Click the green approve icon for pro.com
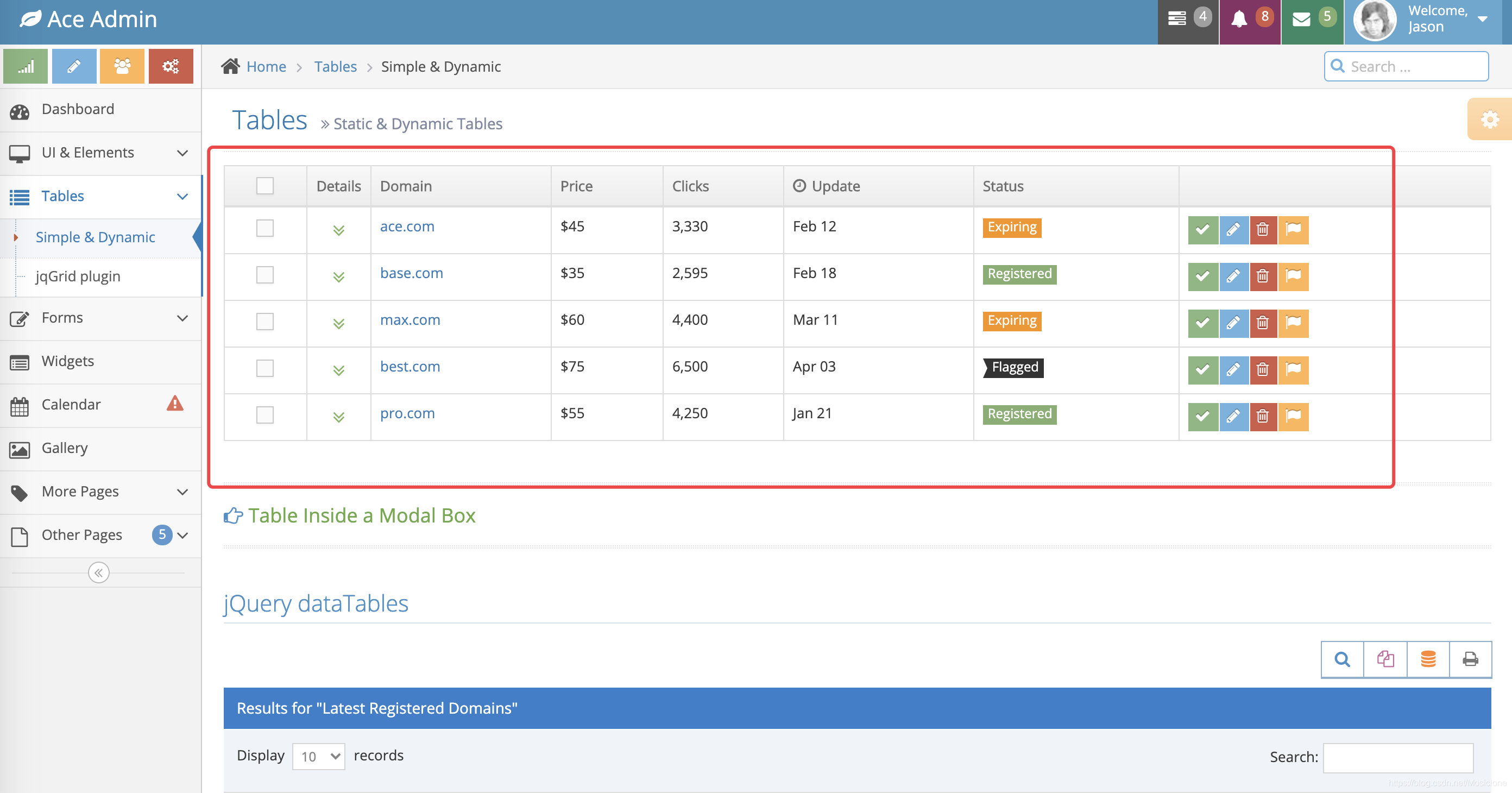The image size is (1512, 793). [x=1202, y=417]
